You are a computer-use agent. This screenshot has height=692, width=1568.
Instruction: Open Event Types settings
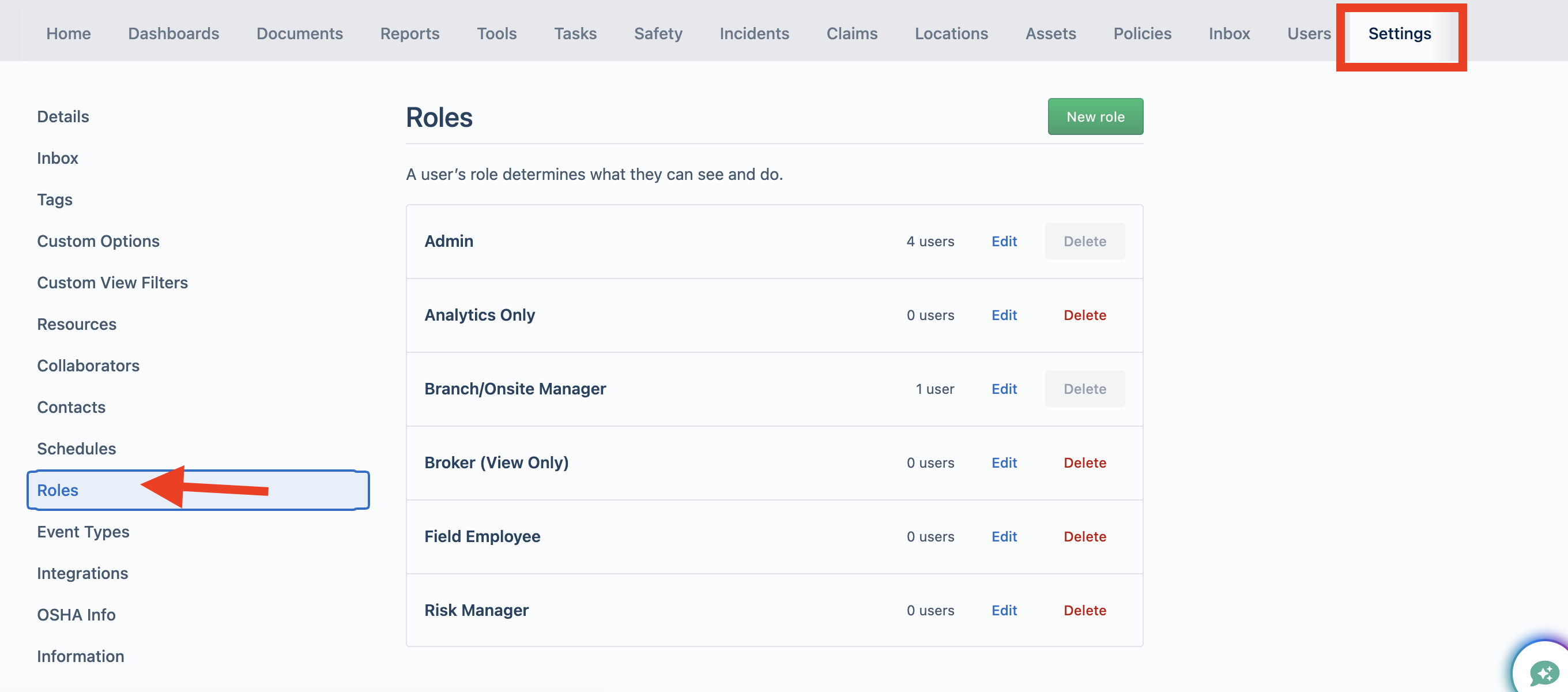(83, 531)
